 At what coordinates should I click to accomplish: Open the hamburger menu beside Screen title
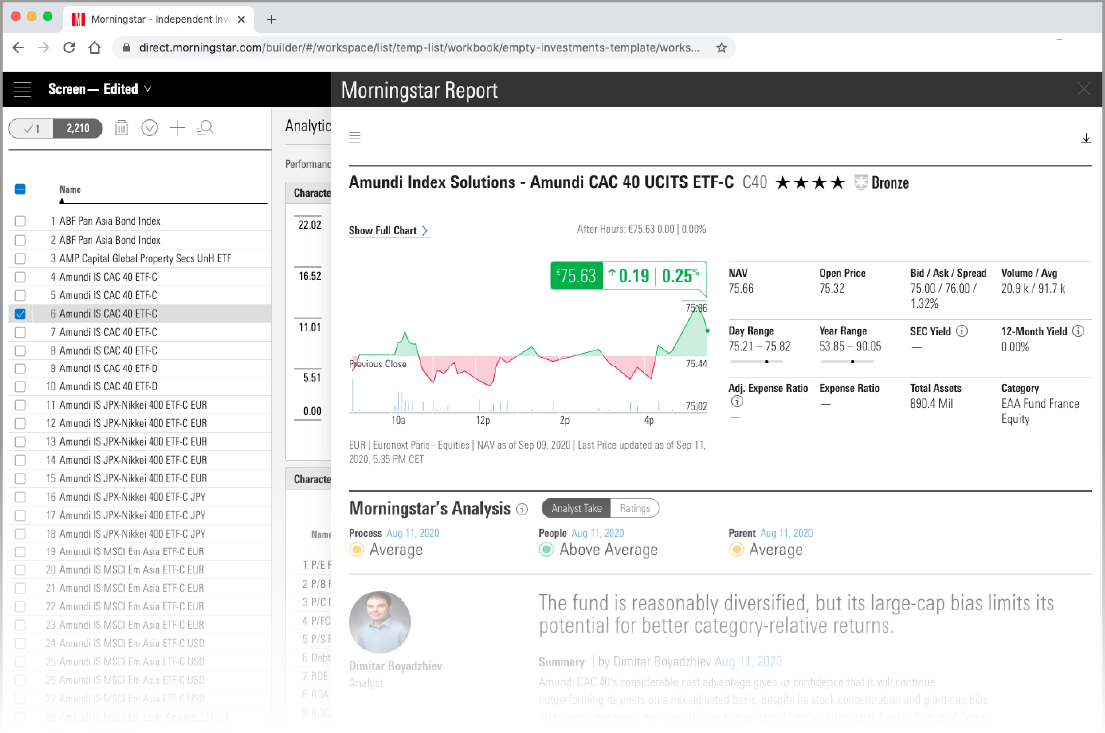pos(22,89)
